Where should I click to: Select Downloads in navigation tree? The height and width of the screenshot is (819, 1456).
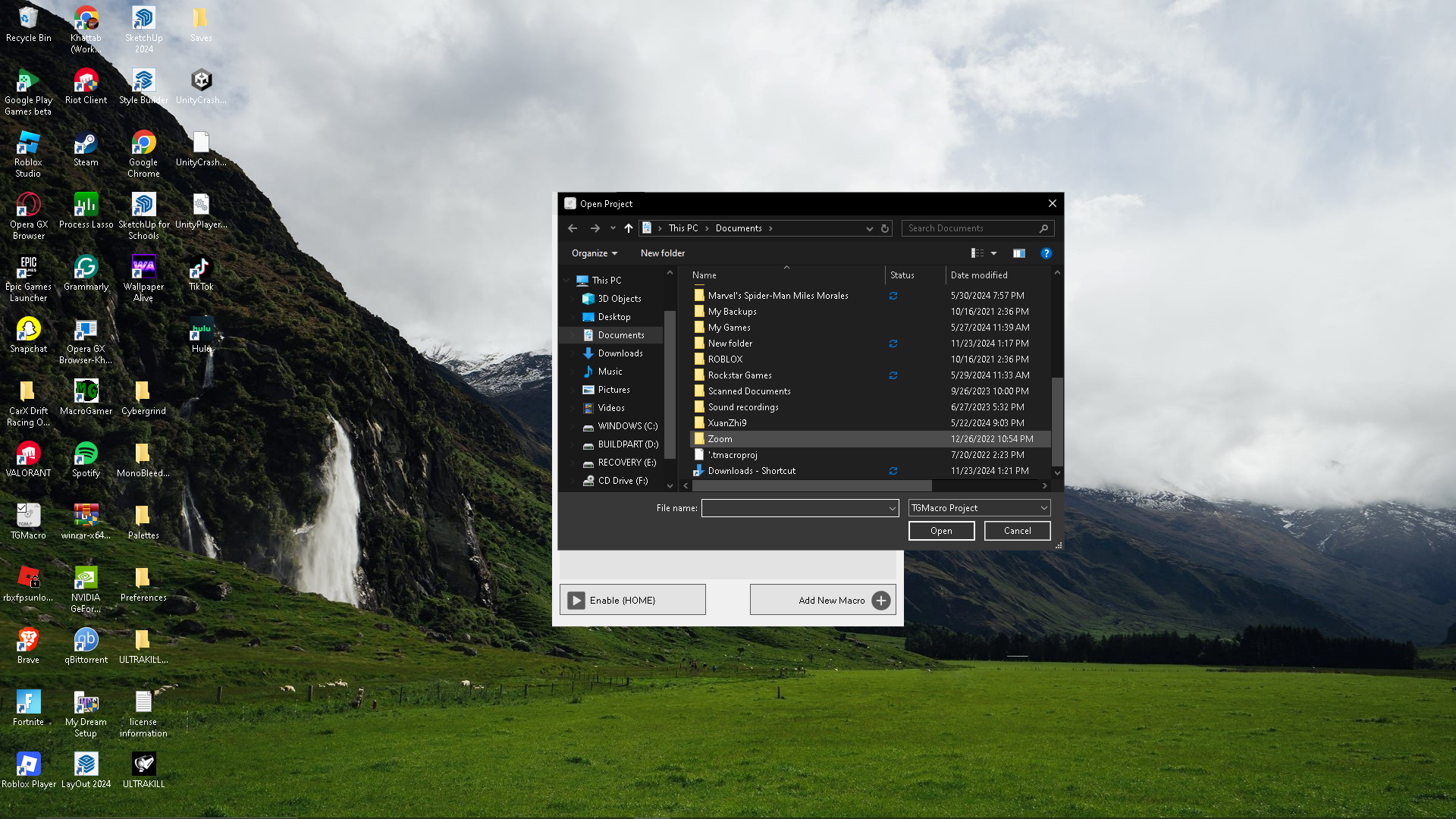pyautogui.click(x=620, y=353)
